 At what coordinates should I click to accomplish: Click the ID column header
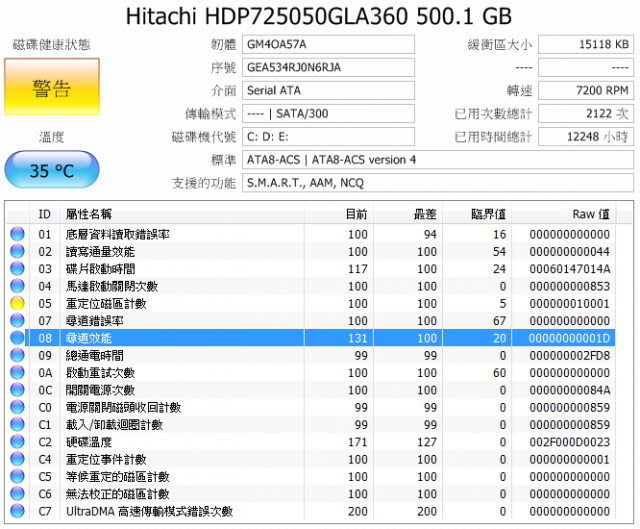[x=44, y=214]
